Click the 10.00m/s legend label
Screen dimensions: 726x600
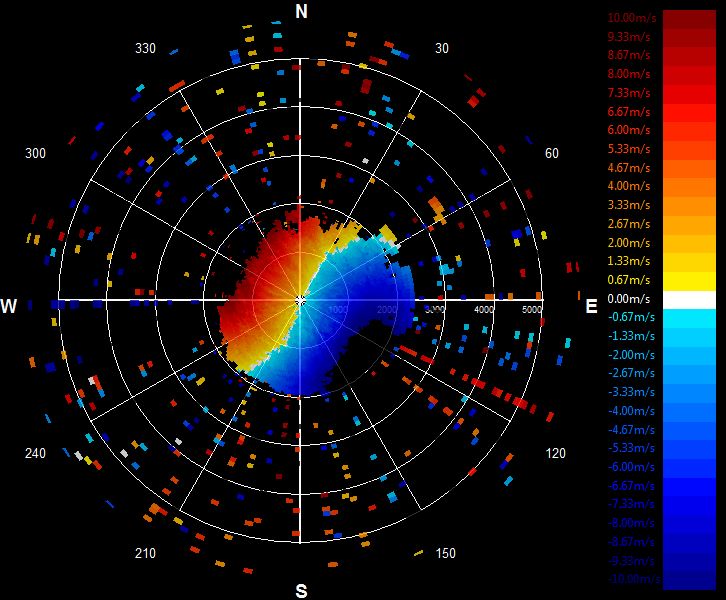[x=632, y=18]
